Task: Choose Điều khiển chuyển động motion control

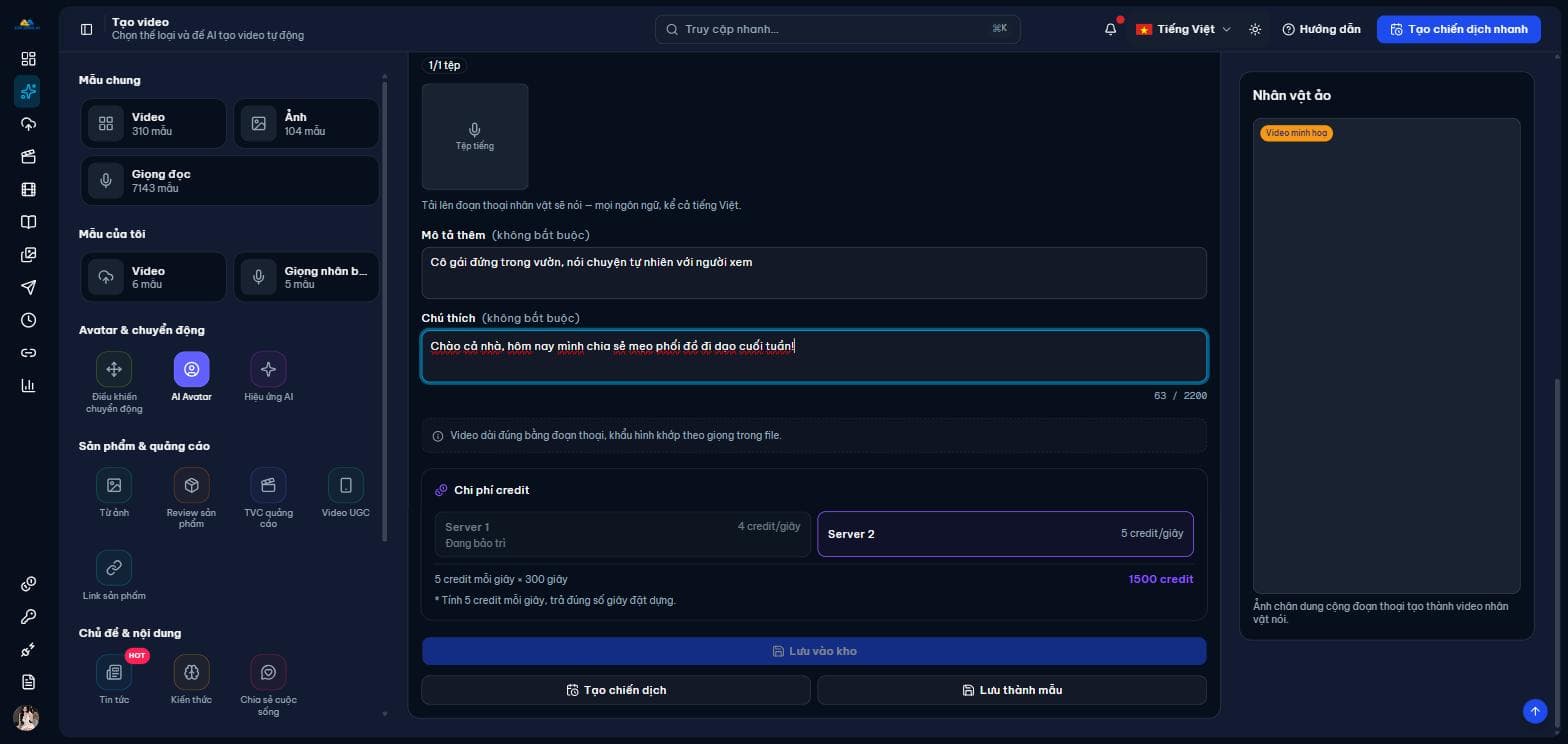Action: click(114, 383)
